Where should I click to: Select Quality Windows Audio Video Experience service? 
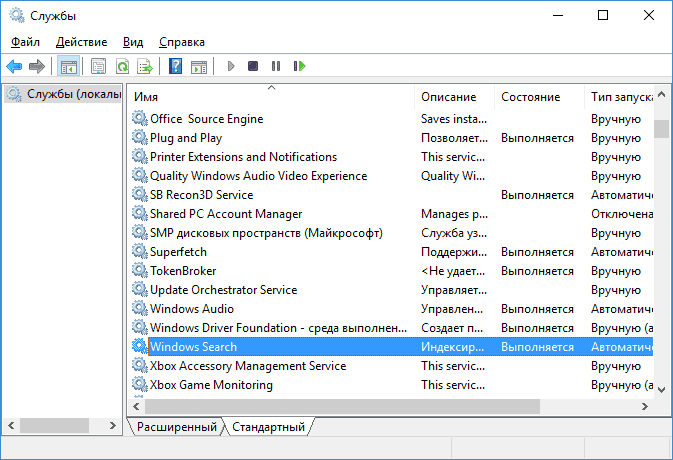[258, 176]
